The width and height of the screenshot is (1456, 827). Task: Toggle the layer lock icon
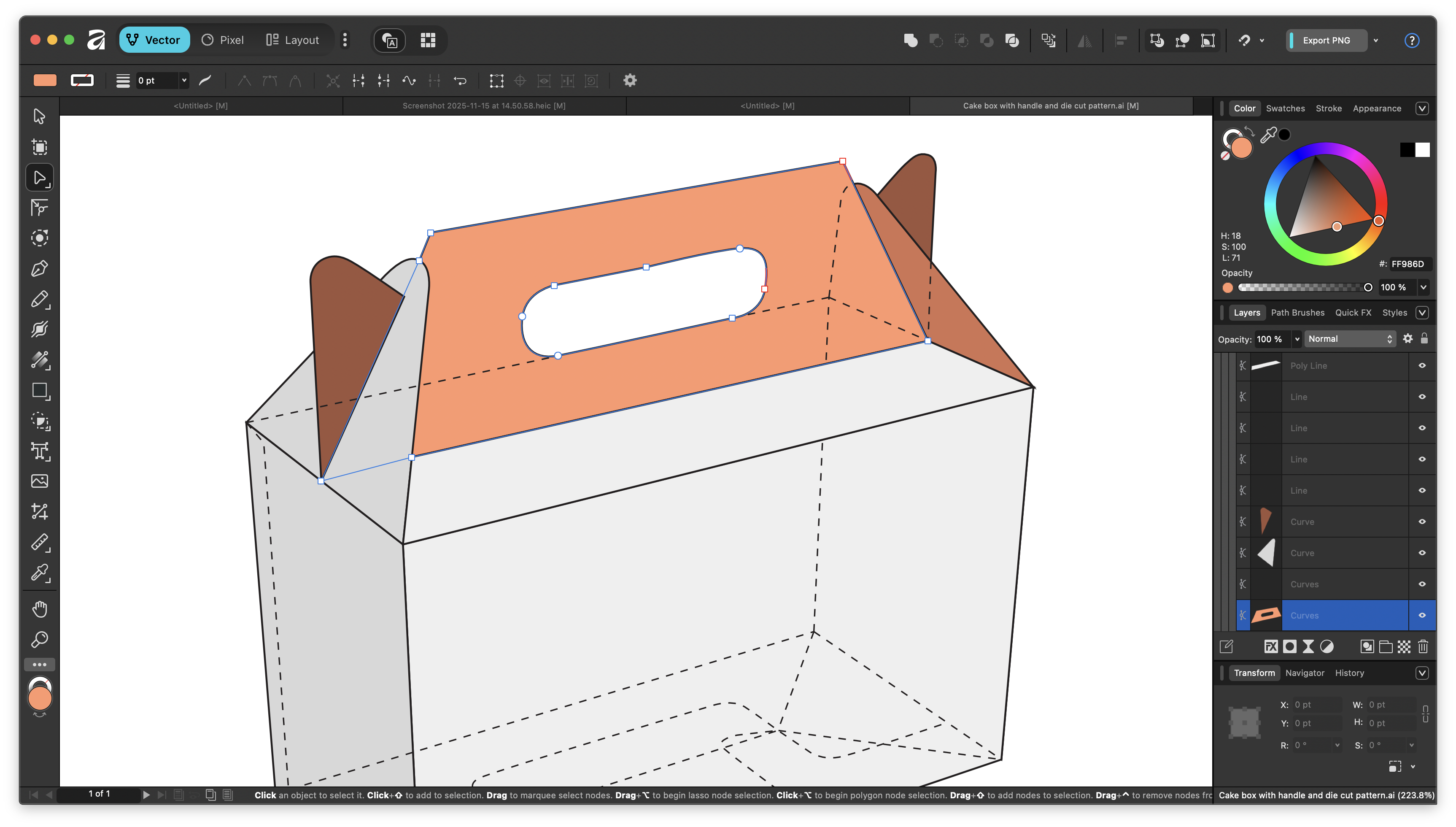click(1424, 338)
